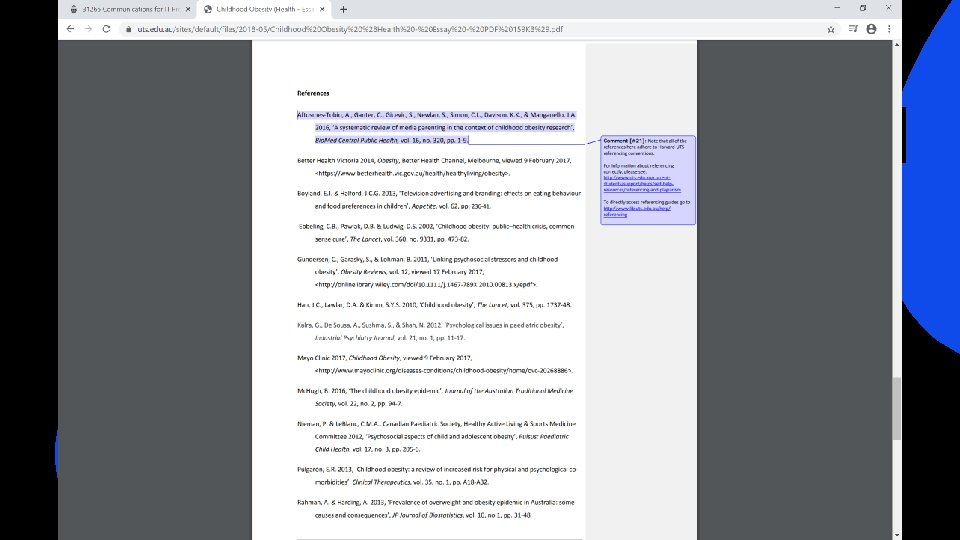Image resolution: width=960 pixels, height=540 pixels.
Task: Click the browser forward arrow
Action: 88,29
